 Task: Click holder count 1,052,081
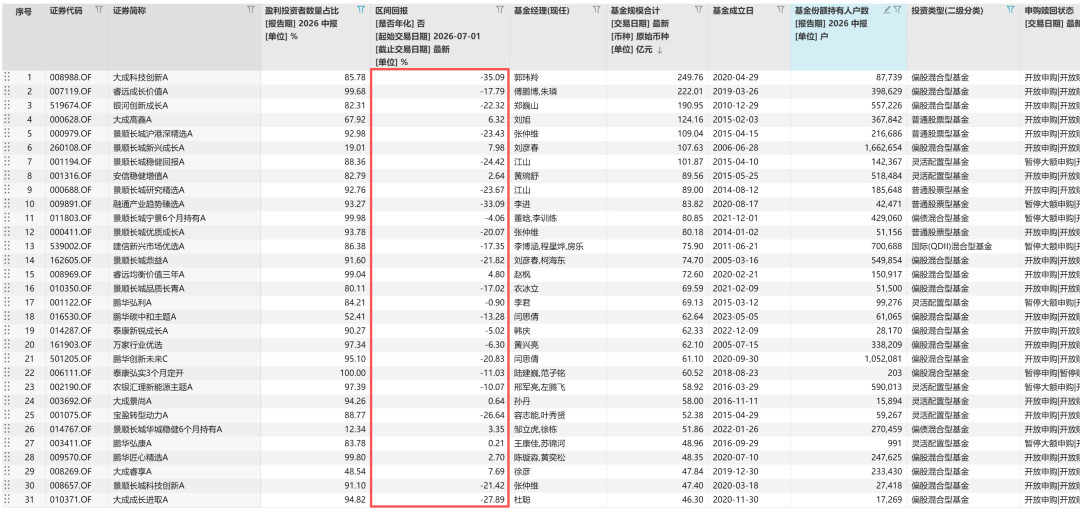click(x=883, y=359)
